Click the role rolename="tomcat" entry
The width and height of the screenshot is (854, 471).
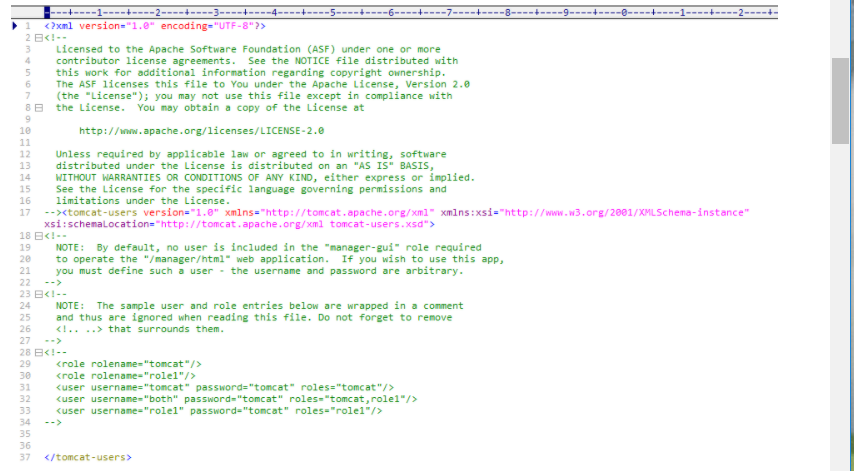129,364
